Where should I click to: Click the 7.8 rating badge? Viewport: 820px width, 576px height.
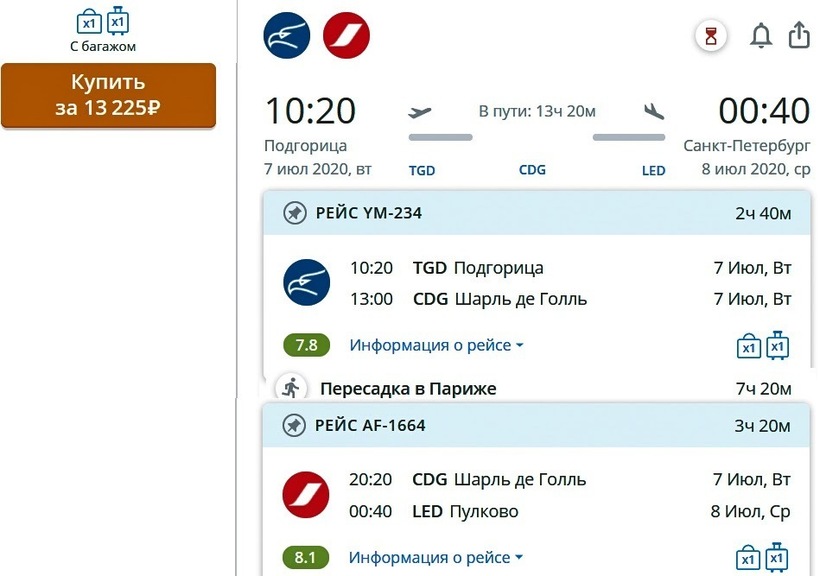click(307, 345)
